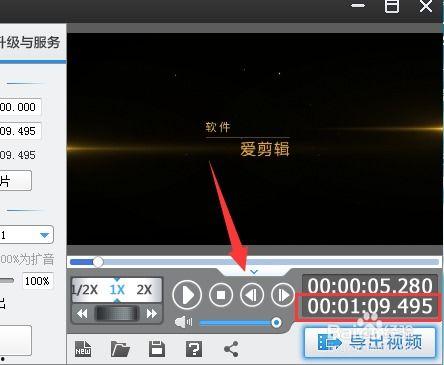This screenshot has width=444, height=365.
Task: Open help with question mark icon
Action: [194, 349]
